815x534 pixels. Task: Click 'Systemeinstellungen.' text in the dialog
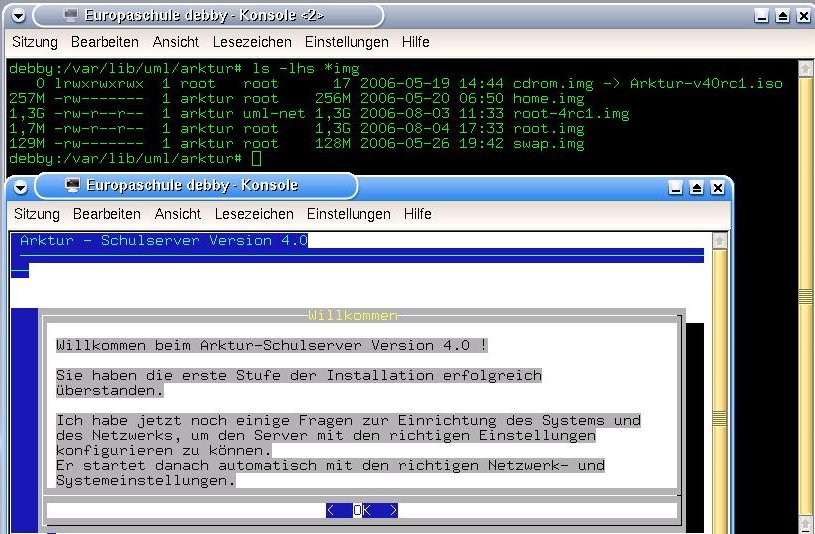pyautogui.click(x=146, y=480)
